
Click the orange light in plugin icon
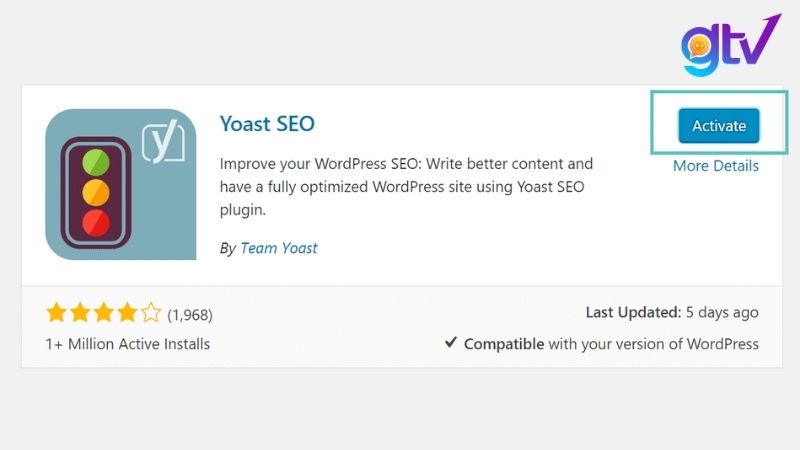tap(95, 190)
